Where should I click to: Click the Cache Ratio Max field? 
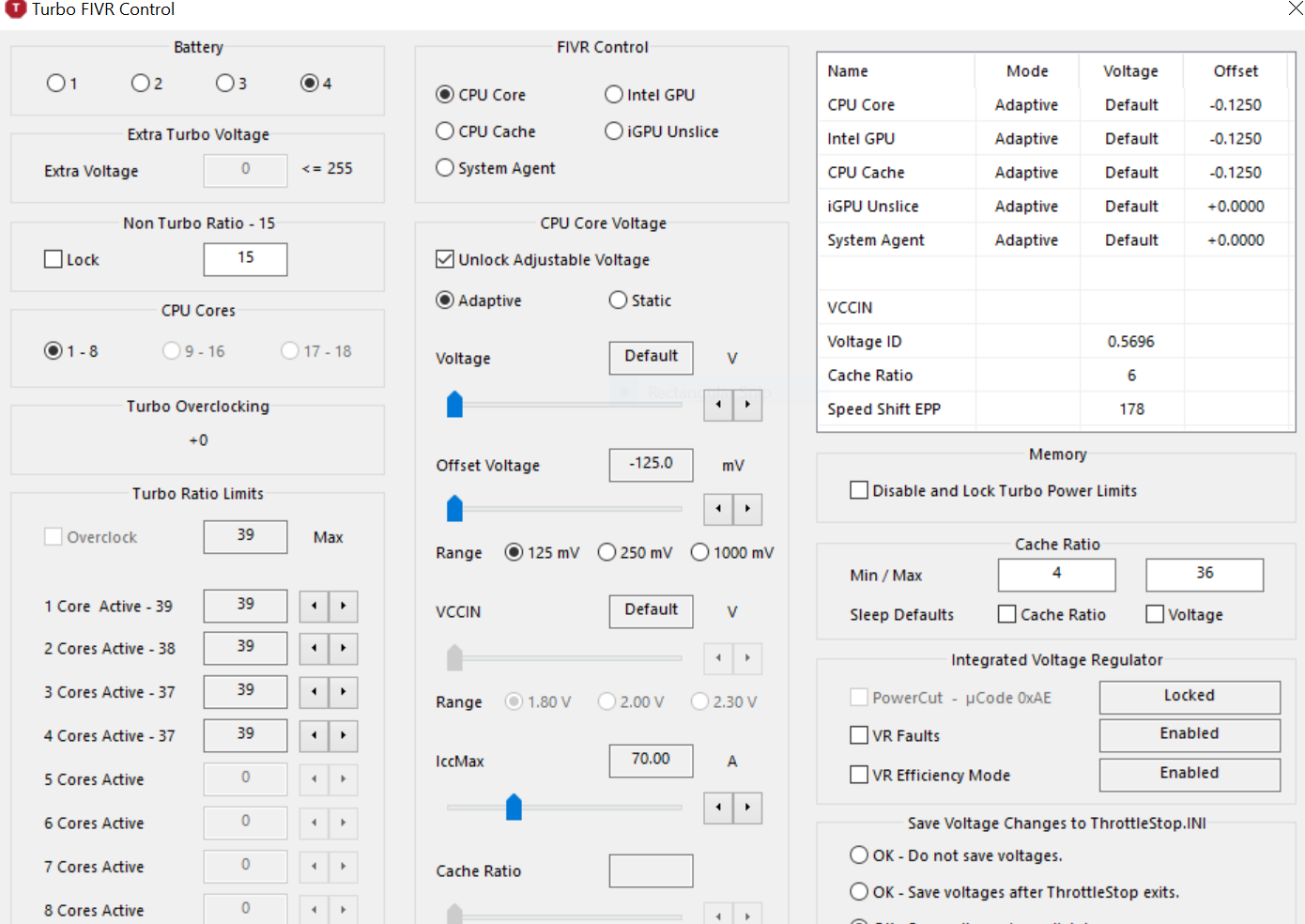tap(1205, 575)
